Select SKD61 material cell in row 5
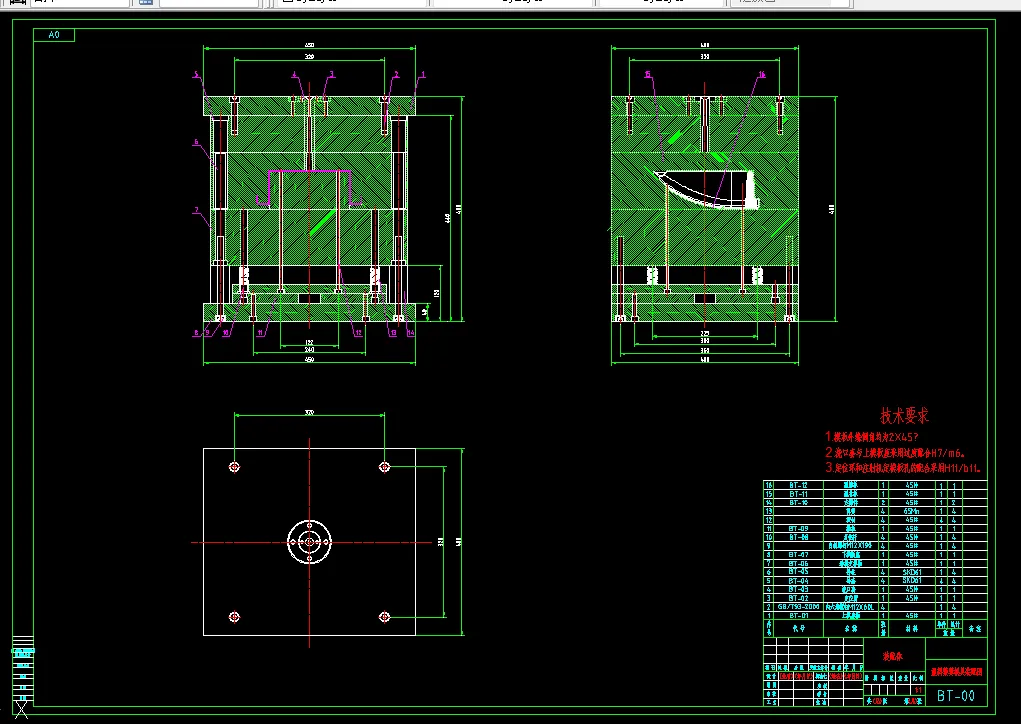1021x724 pixels. coord(912,581)
